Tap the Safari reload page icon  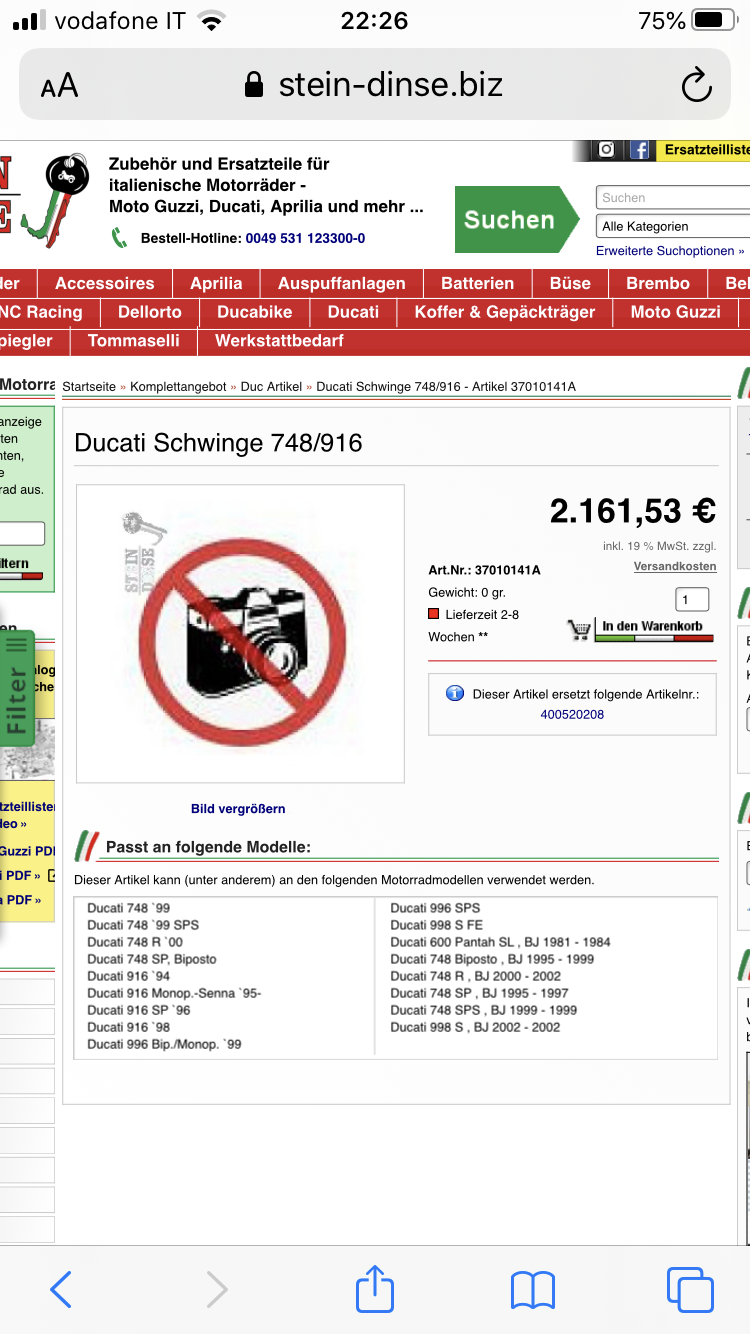(x=696, y=86)
